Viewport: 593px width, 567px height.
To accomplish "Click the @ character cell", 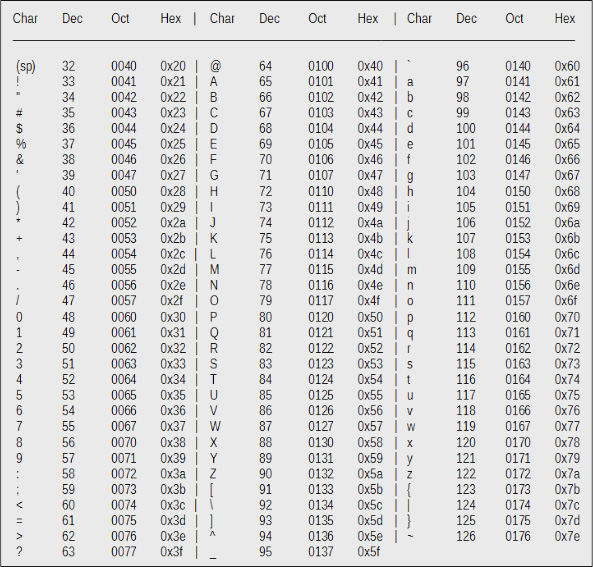I will [215, 66].
